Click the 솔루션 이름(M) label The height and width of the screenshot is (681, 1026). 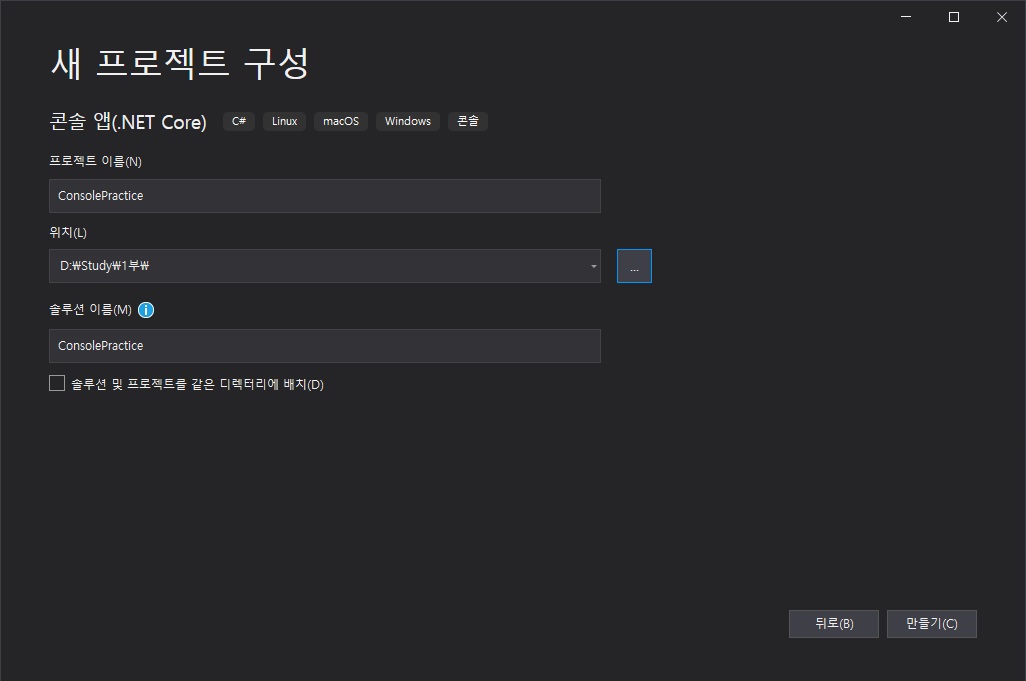[90, 309]
